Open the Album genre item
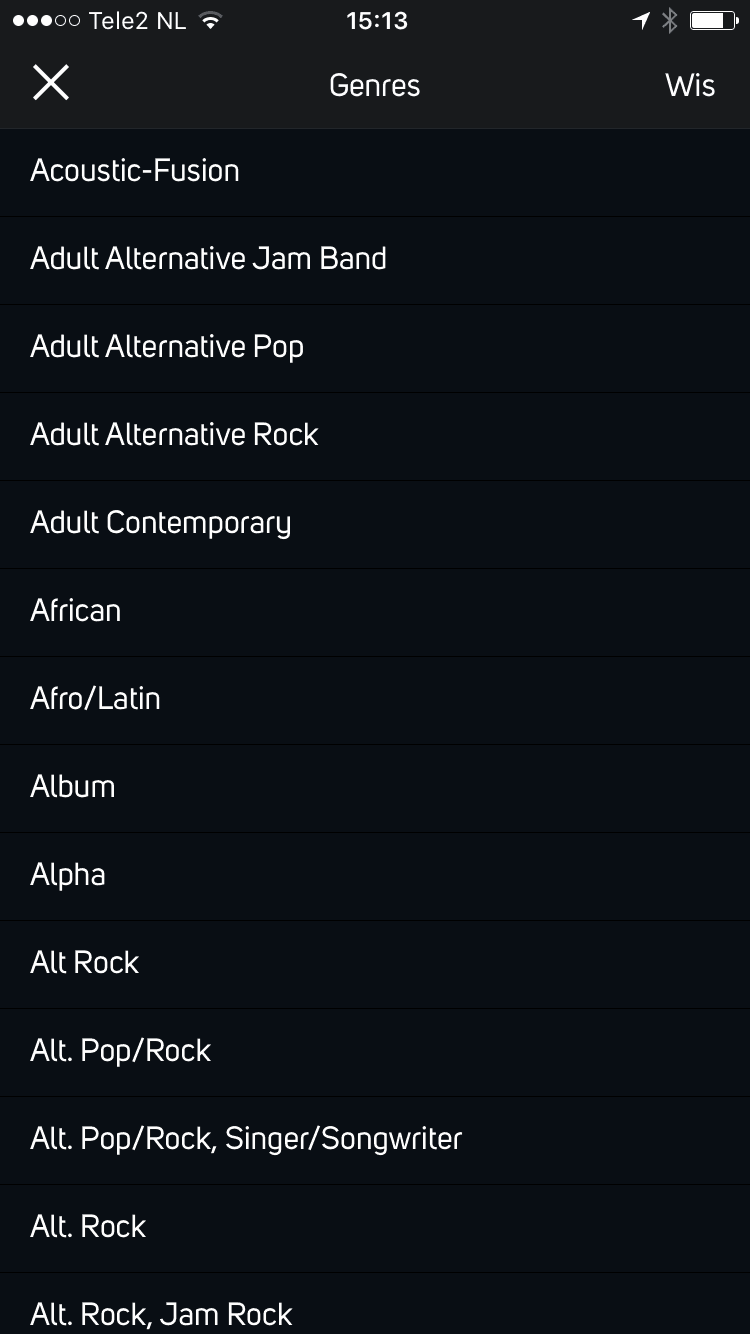 pos(375,788)
